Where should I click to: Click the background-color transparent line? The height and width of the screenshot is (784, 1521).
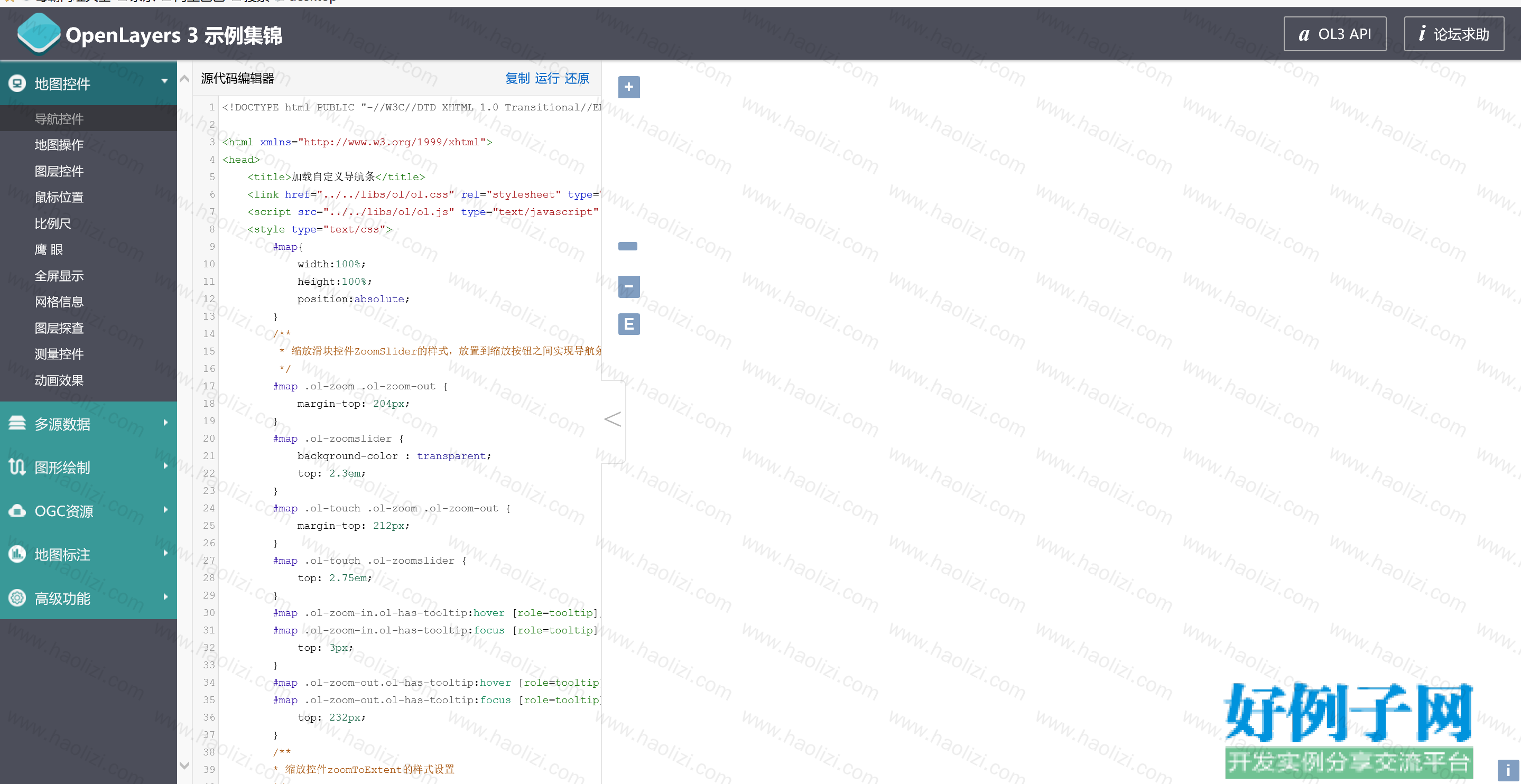click(x=394, y=456)
